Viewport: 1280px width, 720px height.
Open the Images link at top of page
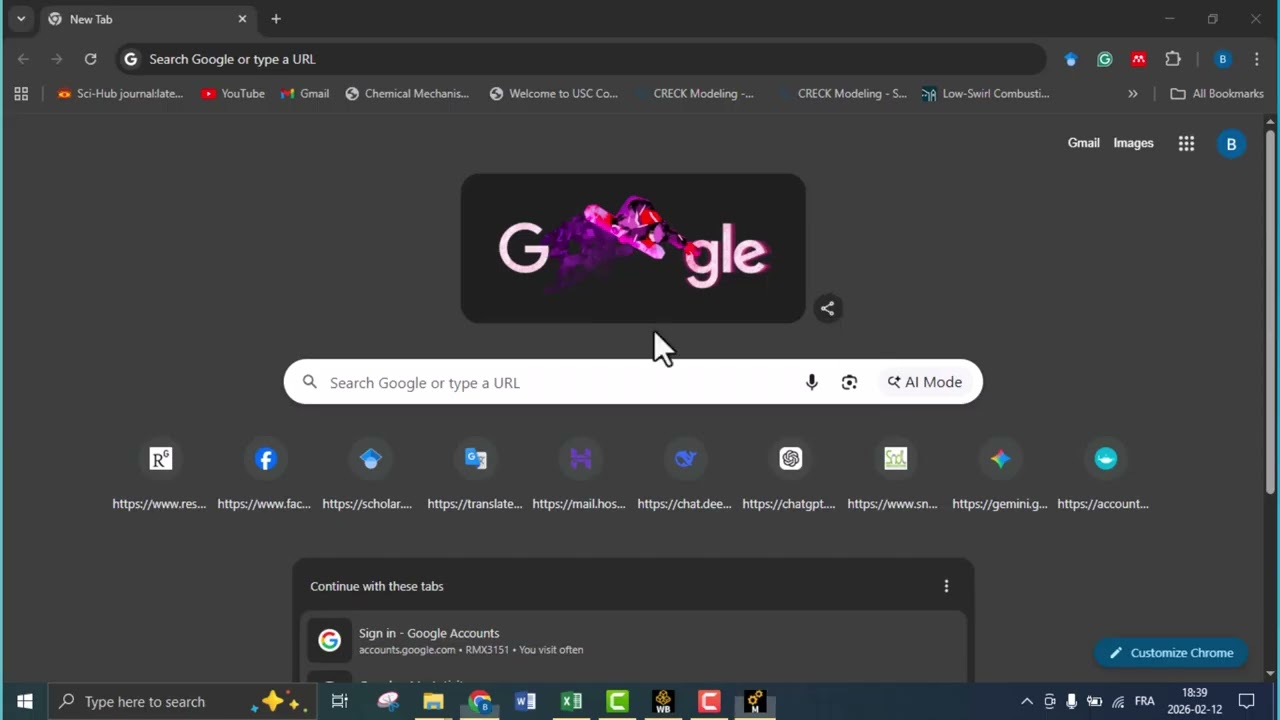1133,143
